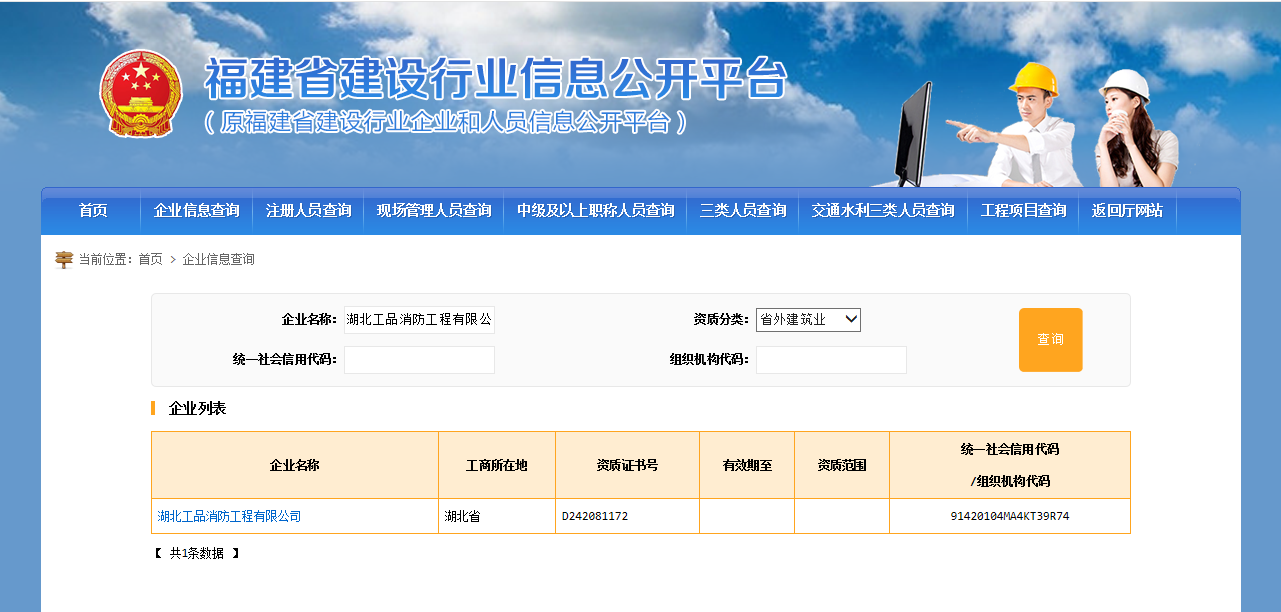Focus the 企业名称 input field
The height and width of the screenshot is (612, 1281).
pyautogui.click(x=419, y=320)
